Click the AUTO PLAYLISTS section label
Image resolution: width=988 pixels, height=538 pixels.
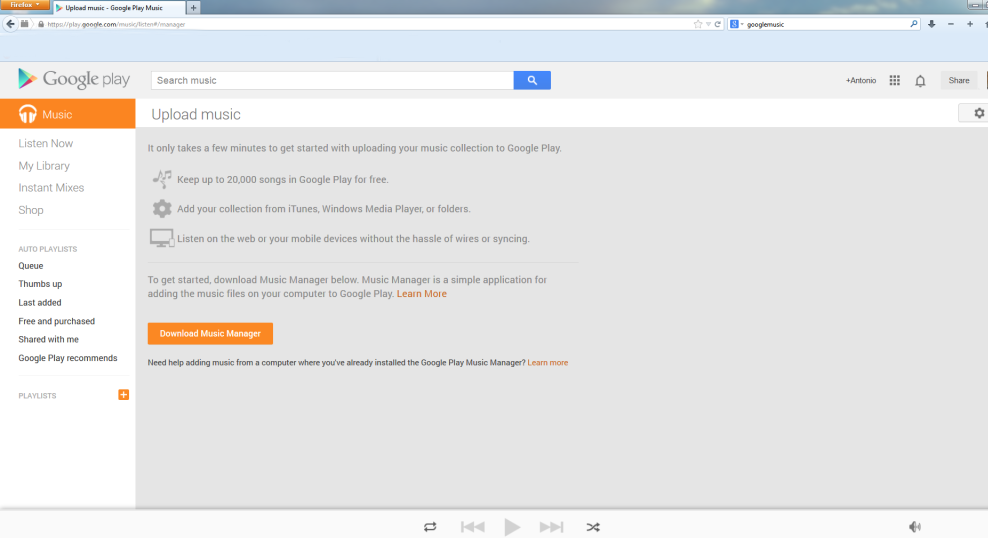pyautogui.click(x=48, y=249)
